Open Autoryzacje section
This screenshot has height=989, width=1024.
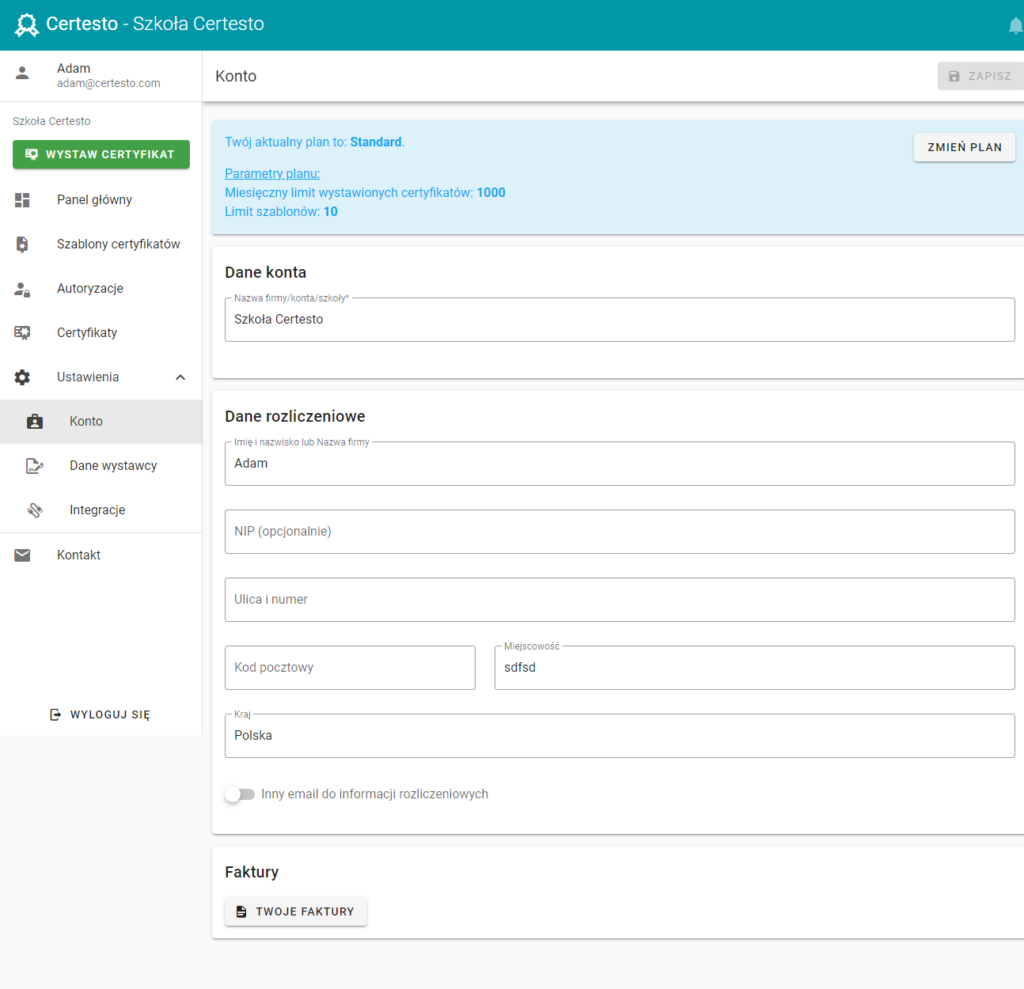tap(101, 289)
